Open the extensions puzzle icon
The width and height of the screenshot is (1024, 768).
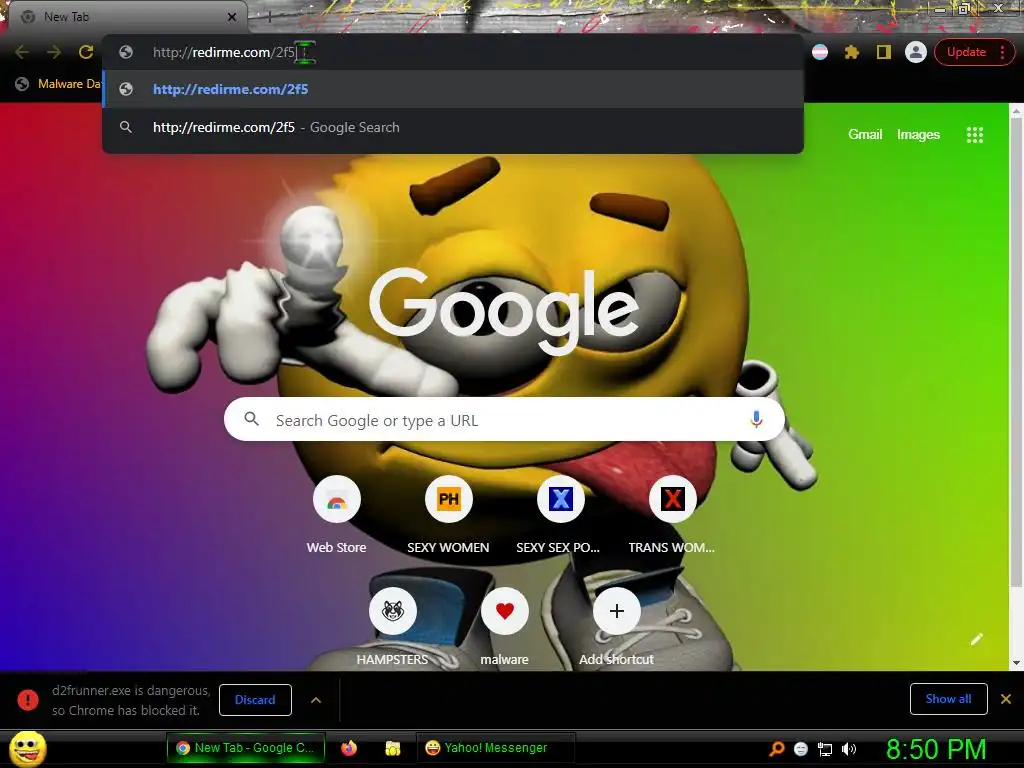pos(852,52)
